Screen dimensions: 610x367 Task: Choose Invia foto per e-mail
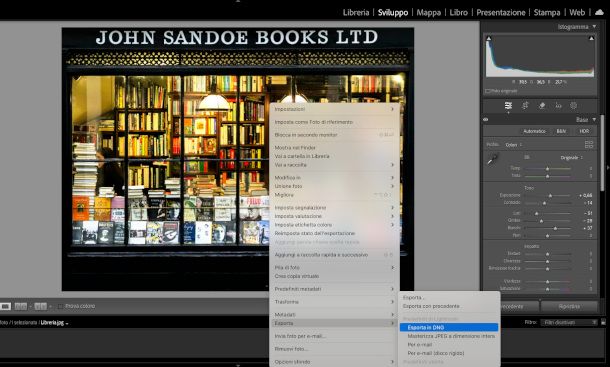coord(334,336)
